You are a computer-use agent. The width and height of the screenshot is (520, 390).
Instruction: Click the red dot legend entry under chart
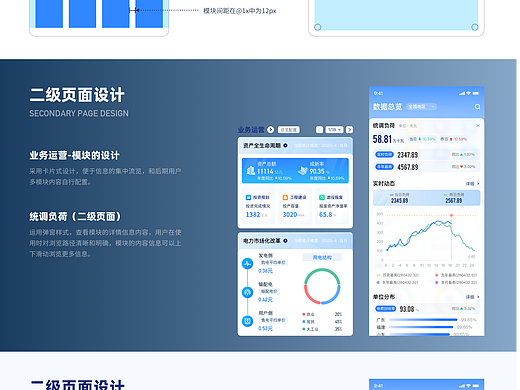coord(456,275)
